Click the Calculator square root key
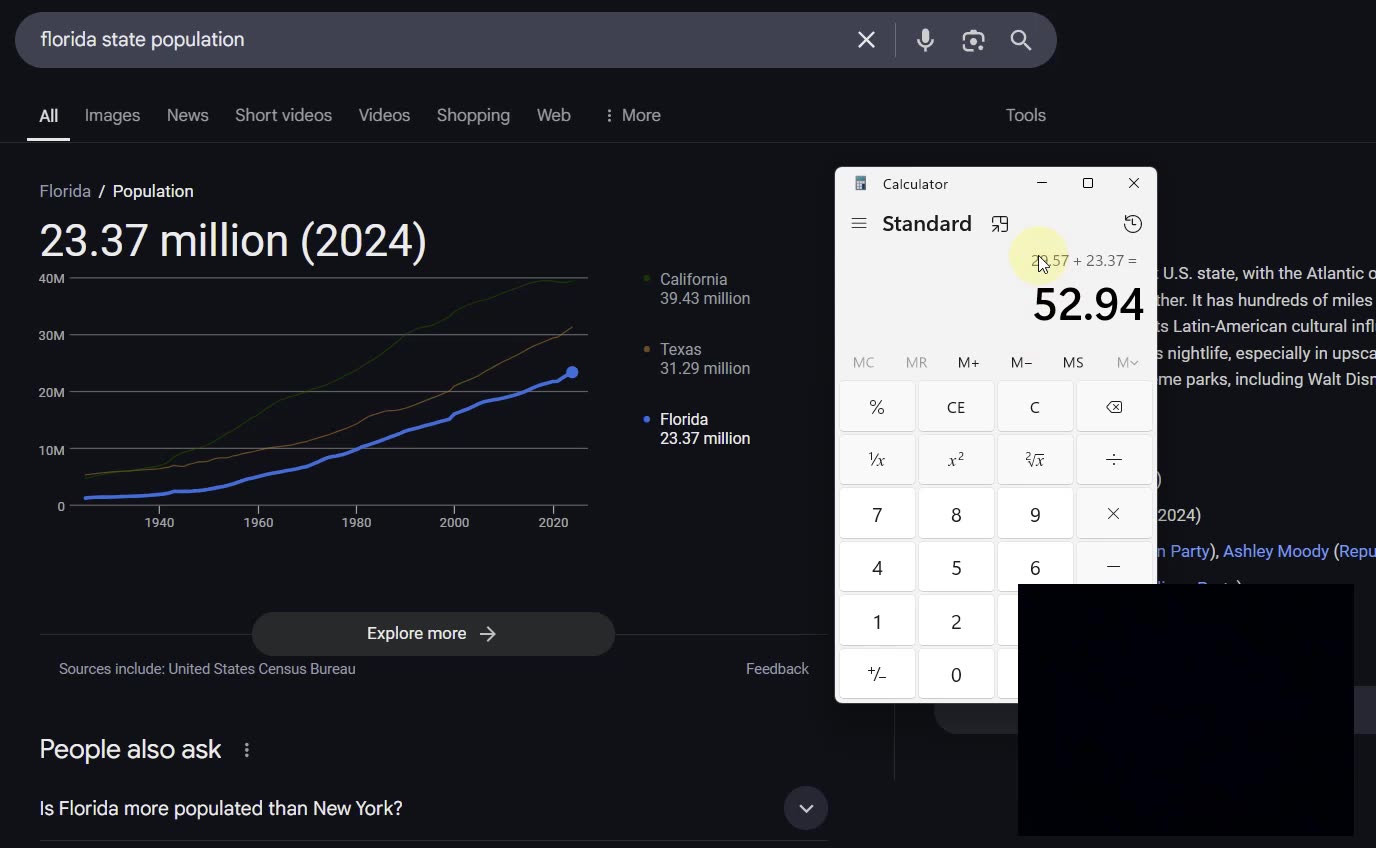1376x848 pixels. click(1035, 460)
